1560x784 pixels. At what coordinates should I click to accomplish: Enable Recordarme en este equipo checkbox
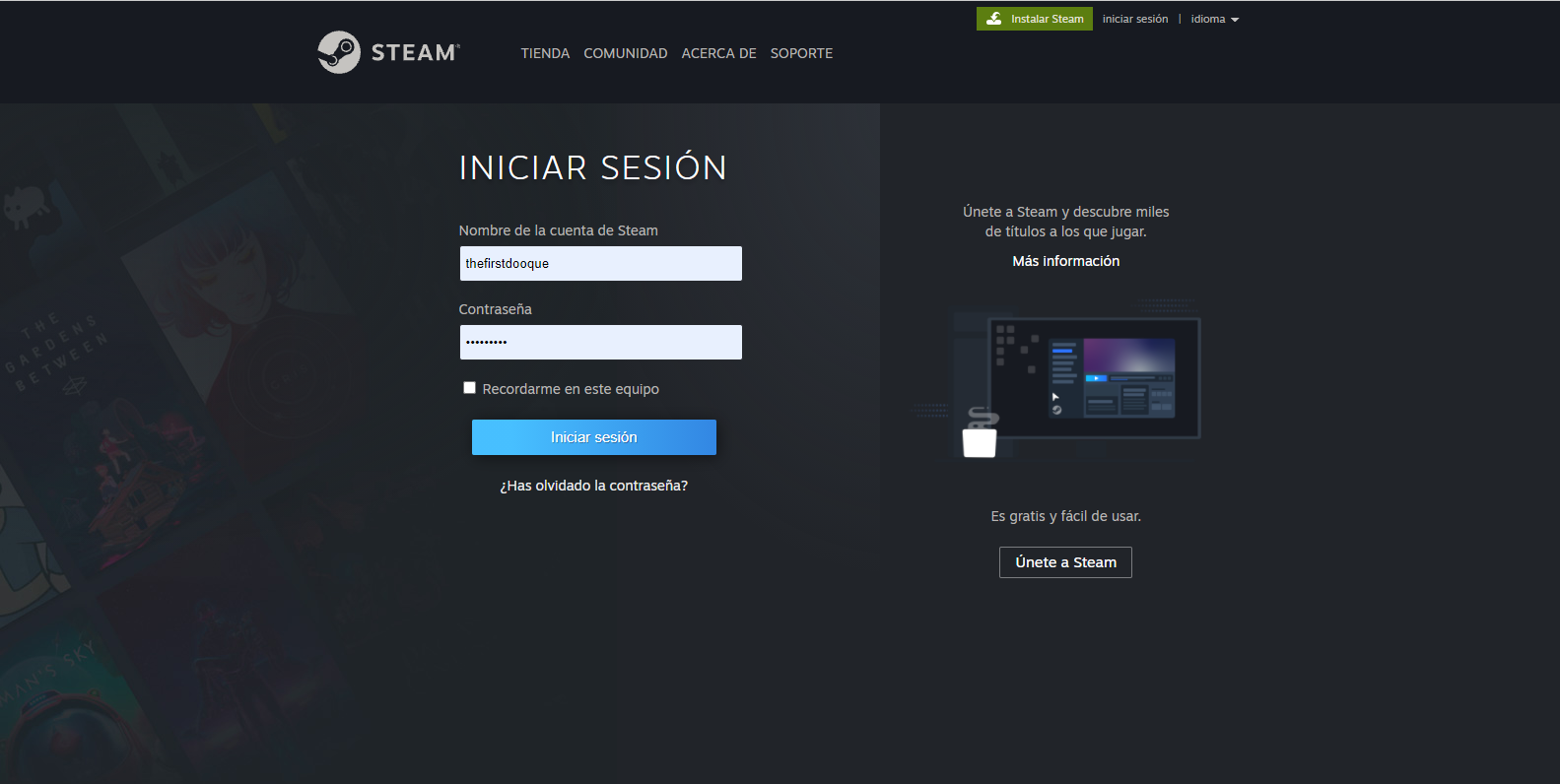tap(470, 388)
